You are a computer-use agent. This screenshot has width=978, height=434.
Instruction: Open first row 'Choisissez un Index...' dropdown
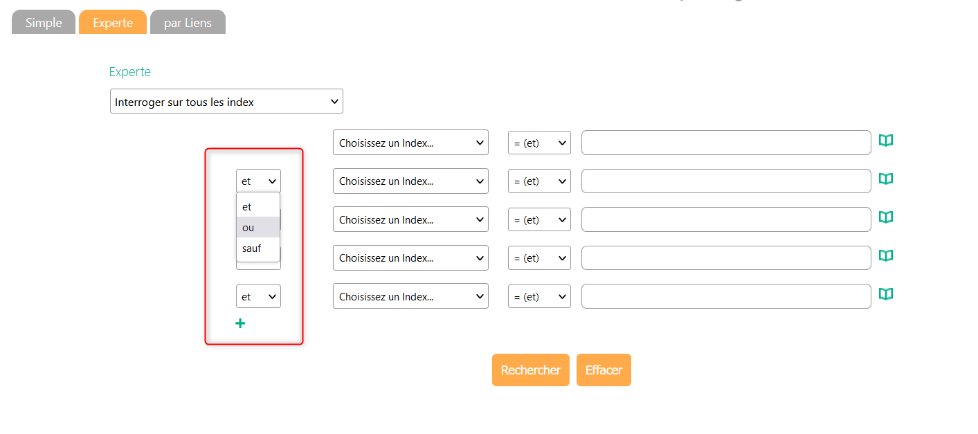(x=410, y=143)
